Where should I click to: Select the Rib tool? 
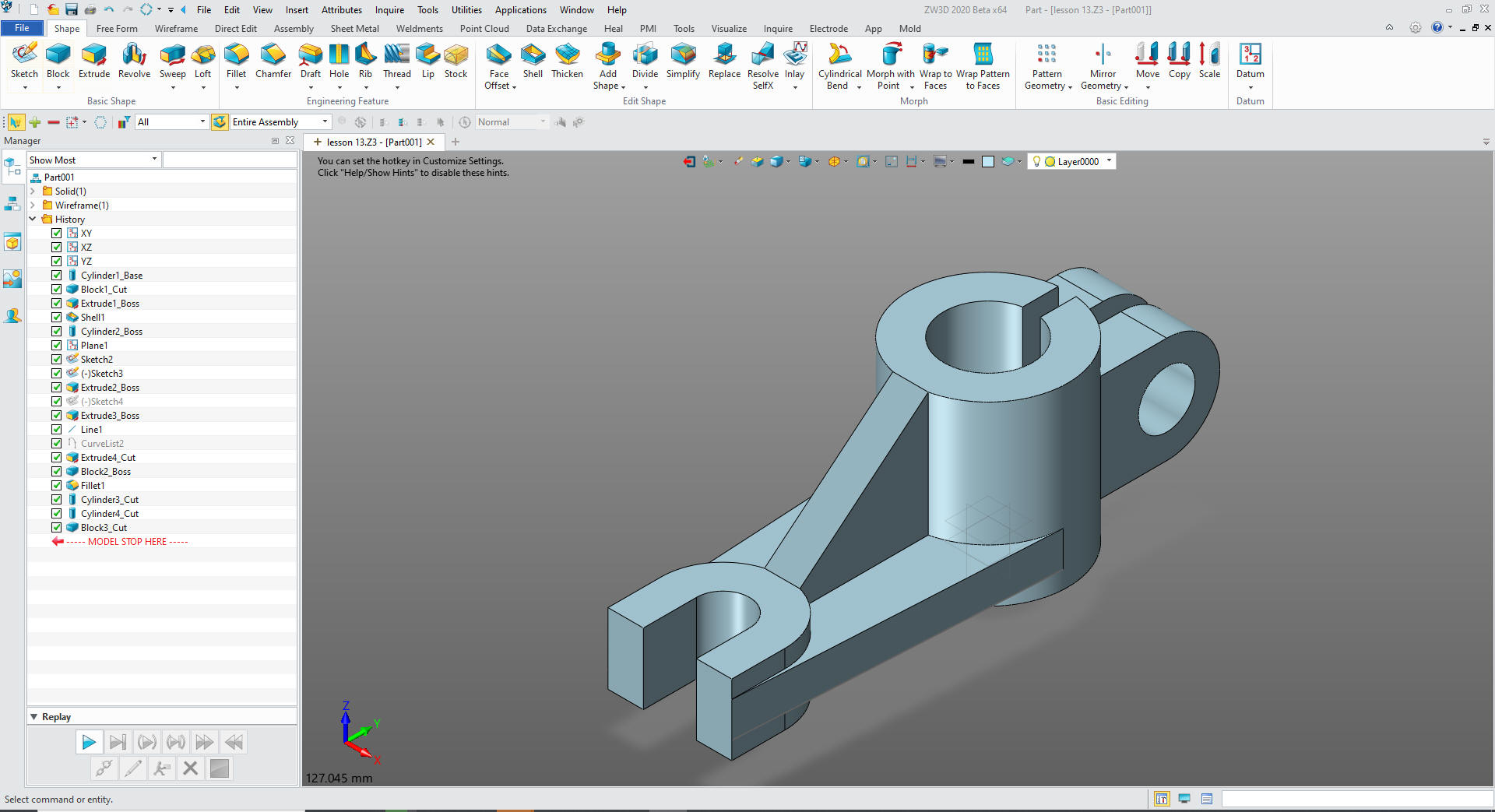pos(365,61)
